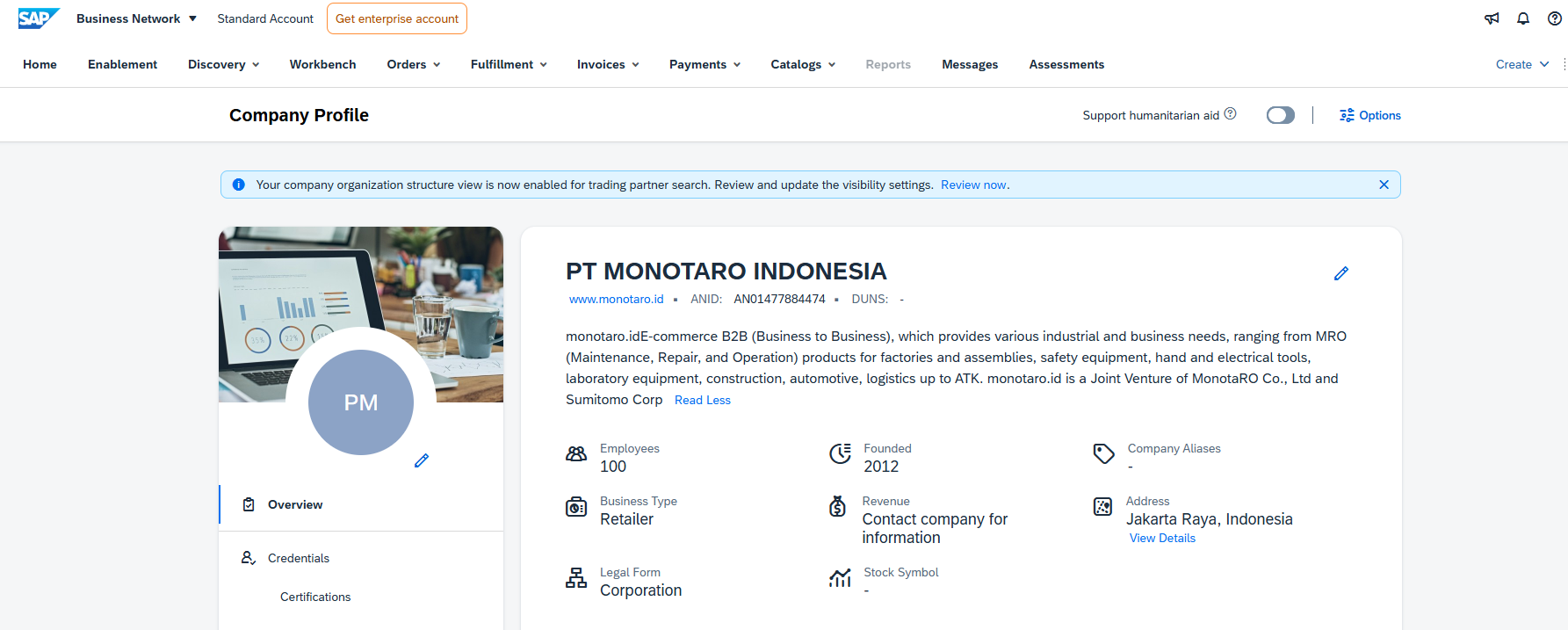Click the Company Aliases tag icon

[1104, 453]
